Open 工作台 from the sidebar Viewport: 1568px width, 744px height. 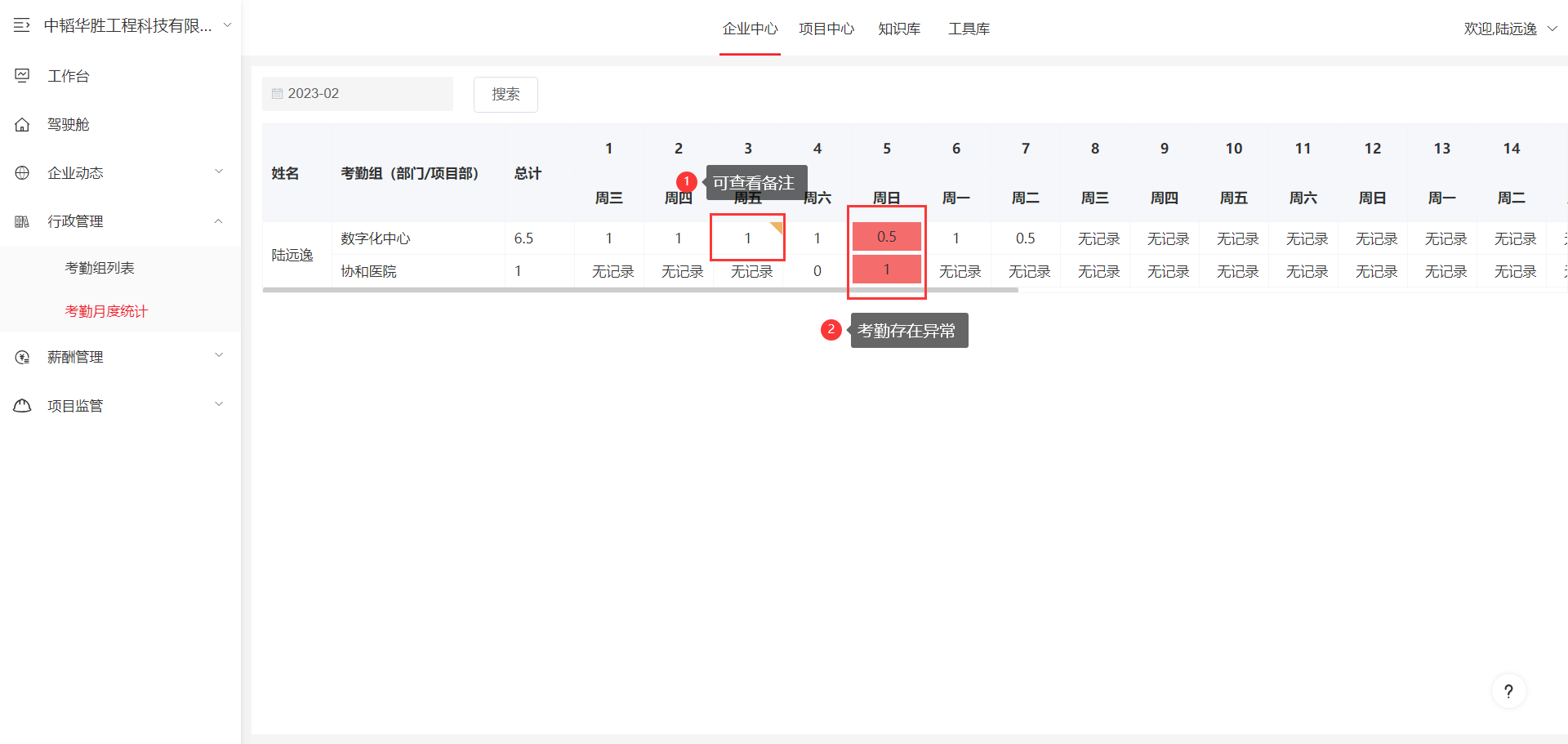[69, 76]
